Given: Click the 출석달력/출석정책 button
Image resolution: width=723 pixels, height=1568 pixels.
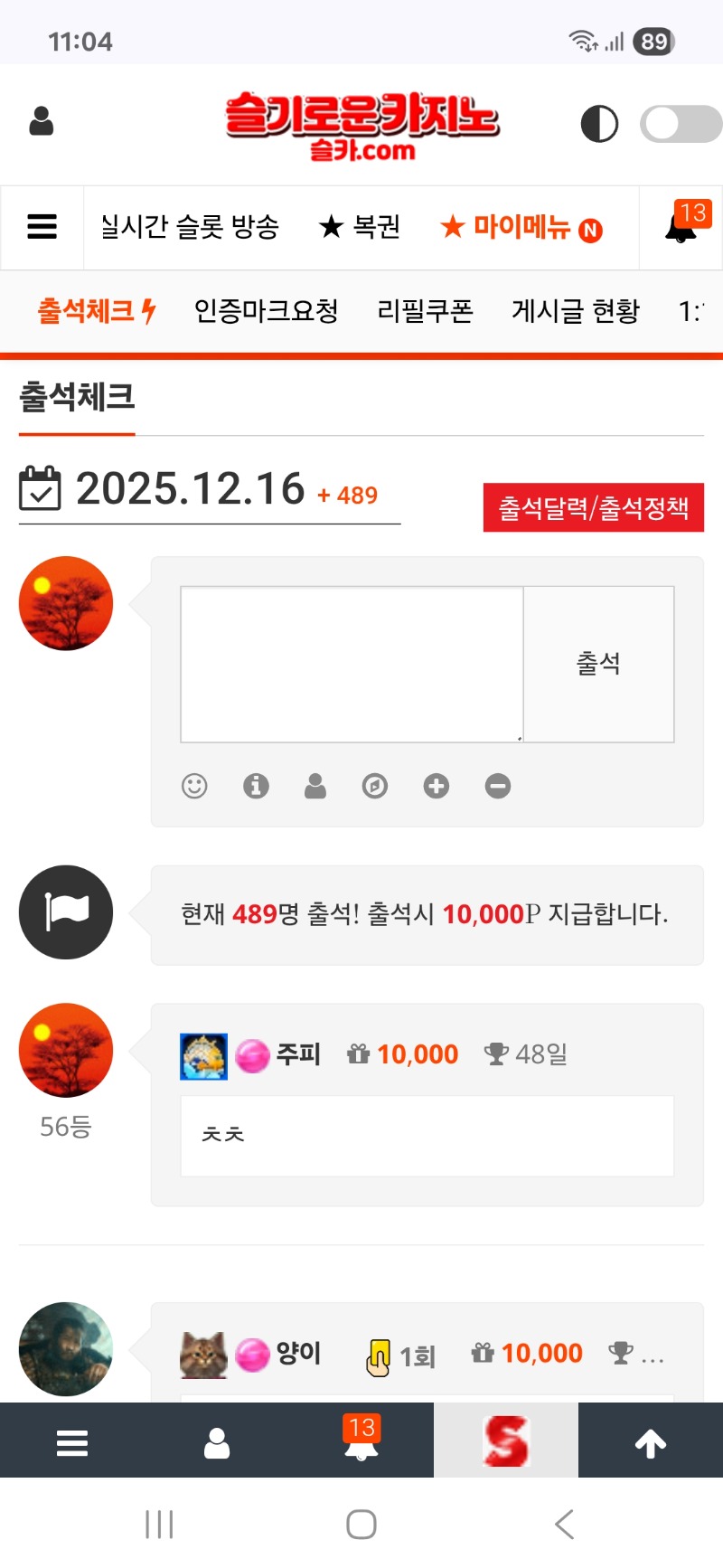Looking at the screenshot, I should click(594, 507).
